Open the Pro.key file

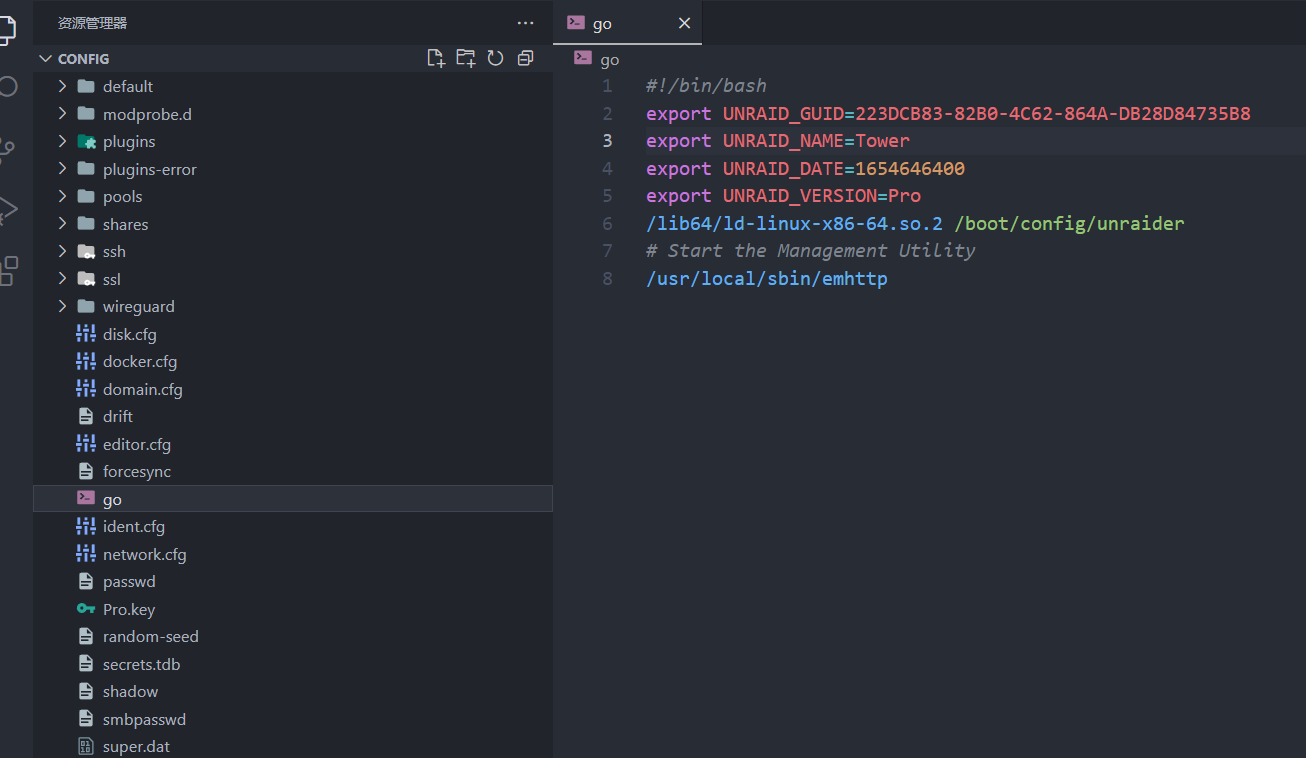[292, 609]
